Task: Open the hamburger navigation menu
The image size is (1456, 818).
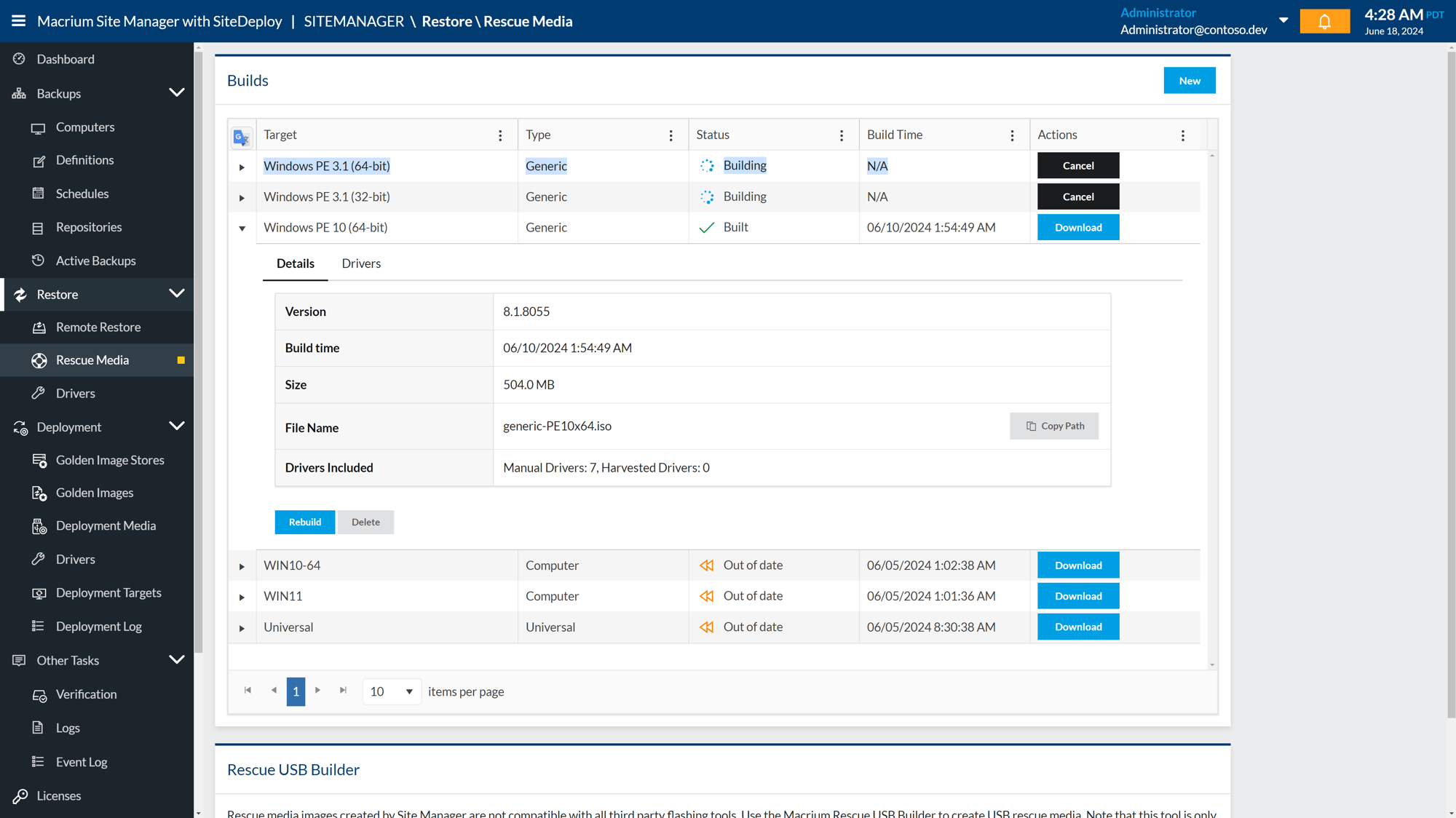Action: (19, 21)
